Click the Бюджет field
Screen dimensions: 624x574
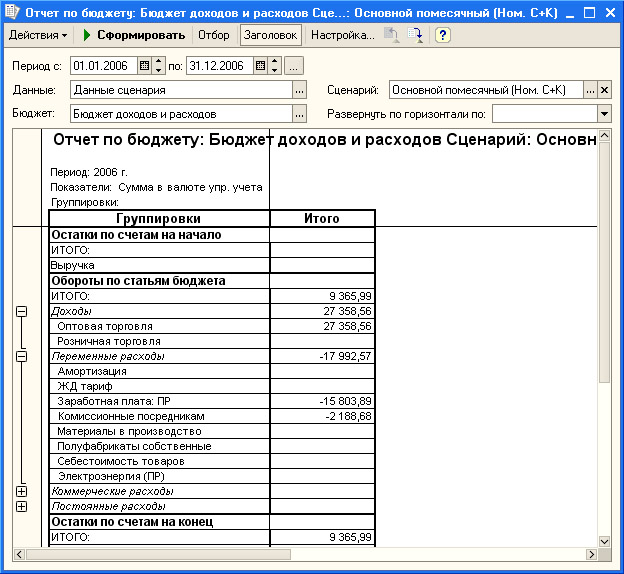(181, 114)
